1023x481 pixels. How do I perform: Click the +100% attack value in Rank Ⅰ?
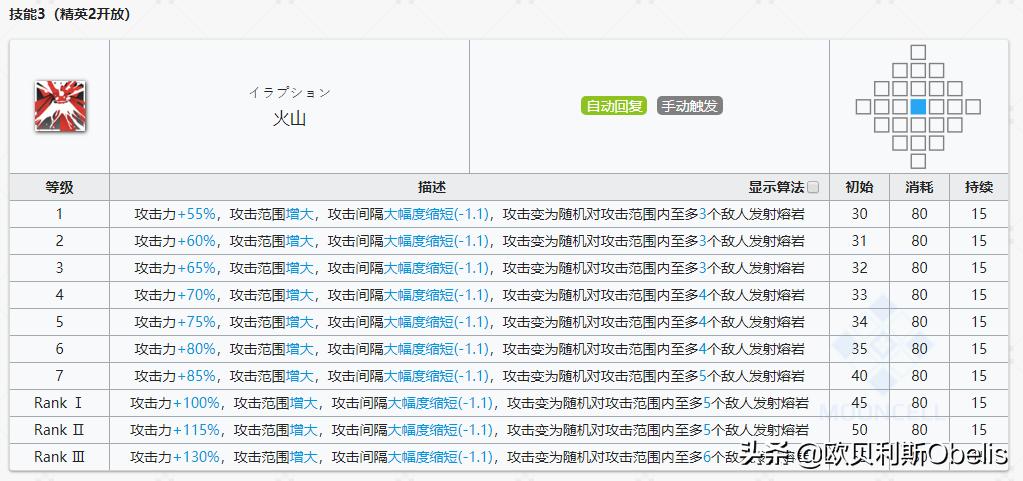(196, 403)
